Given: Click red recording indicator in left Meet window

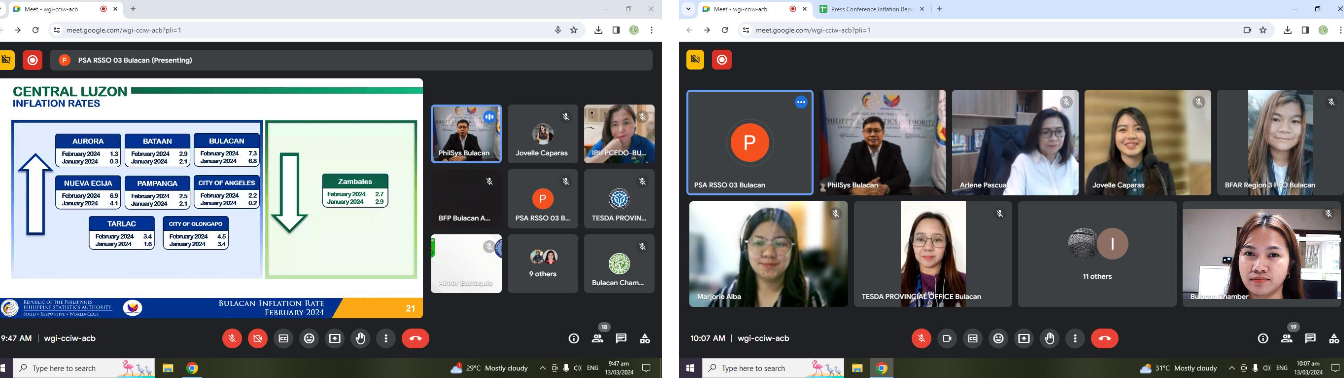Looking at the screenshot, I should point(33,60).
